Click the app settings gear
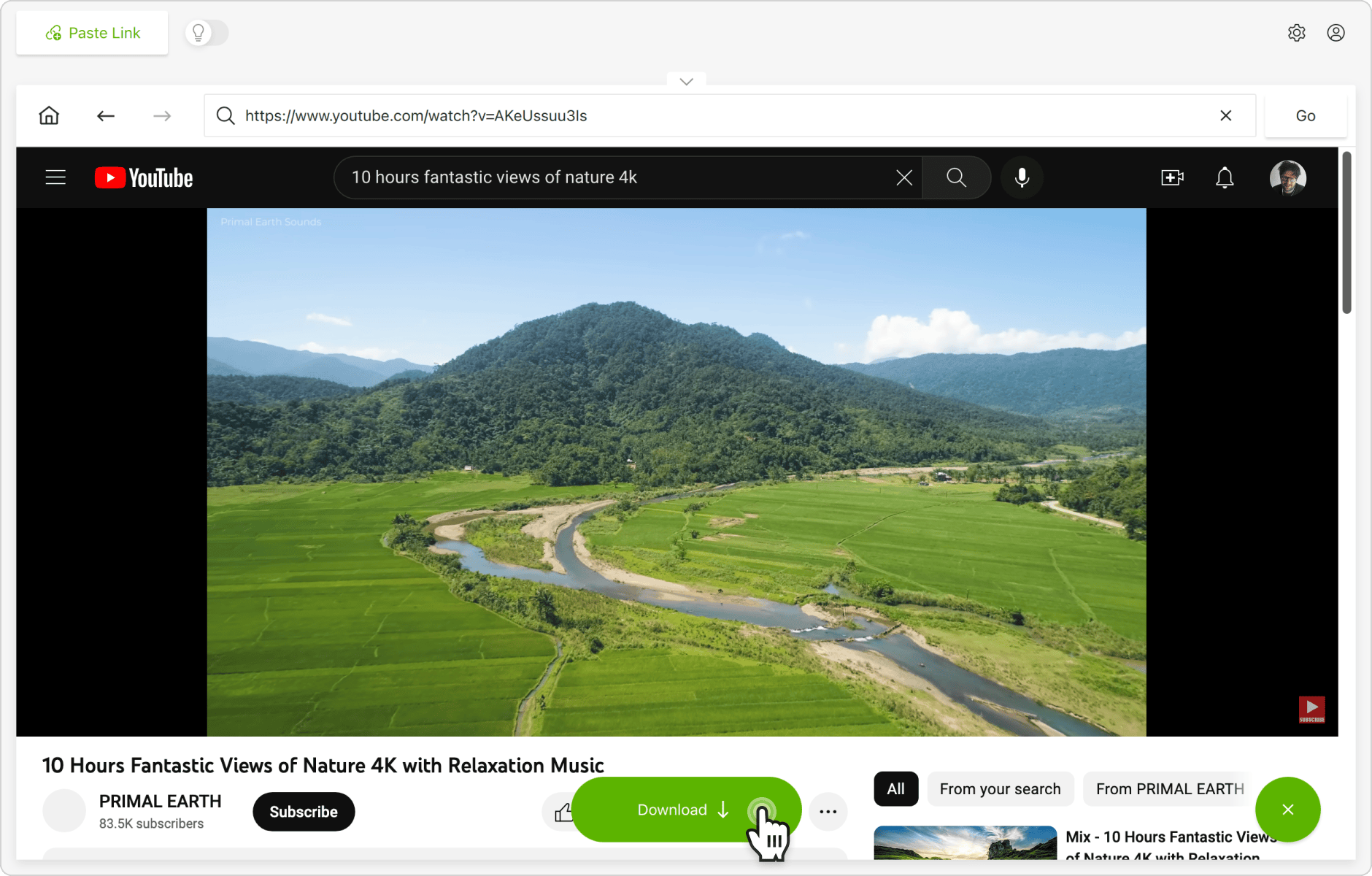This screenshot has height=876, width=1372. [x=1297, y=32]
